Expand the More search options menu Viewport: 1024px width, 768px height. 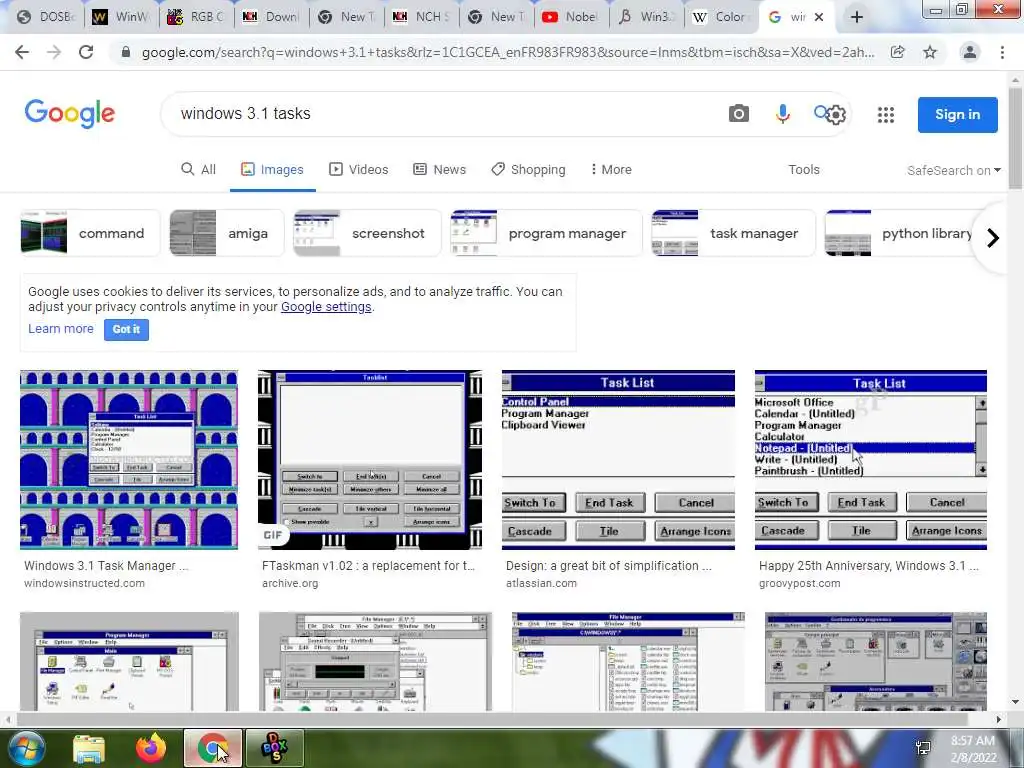tap(611, 170)
